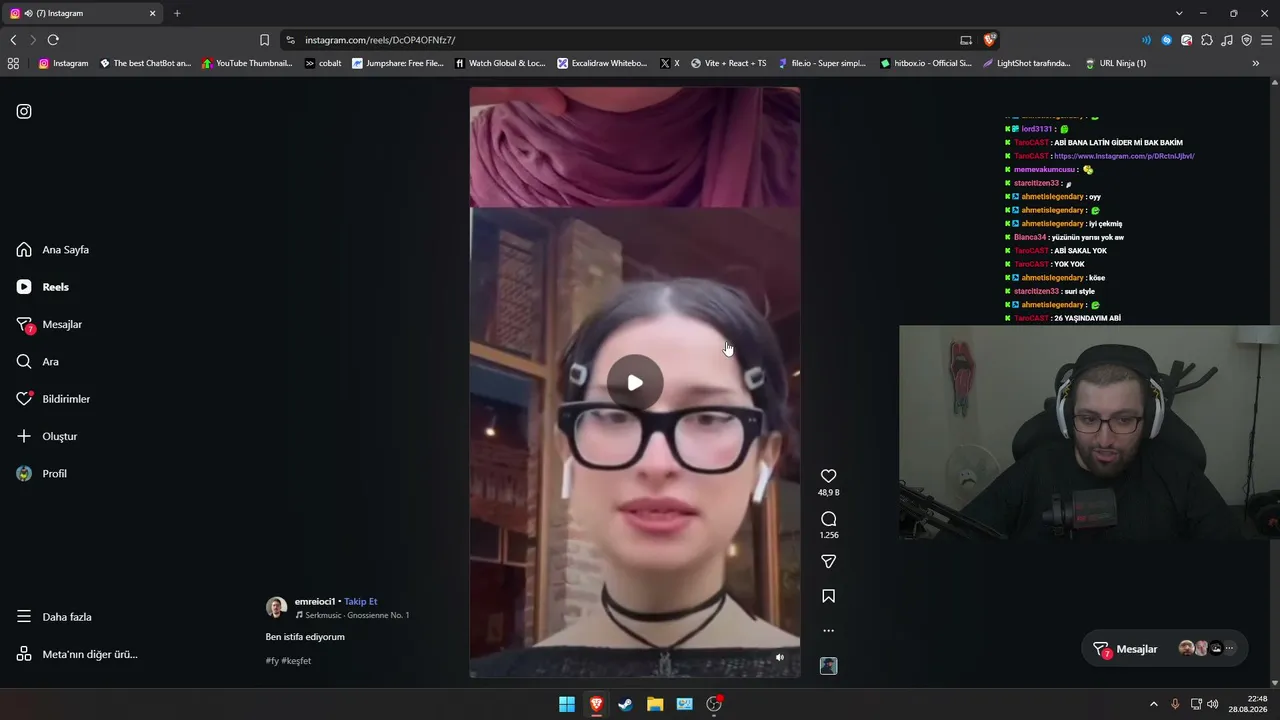Open the URL Ninja (1) bookmark

coord(1115,63)
